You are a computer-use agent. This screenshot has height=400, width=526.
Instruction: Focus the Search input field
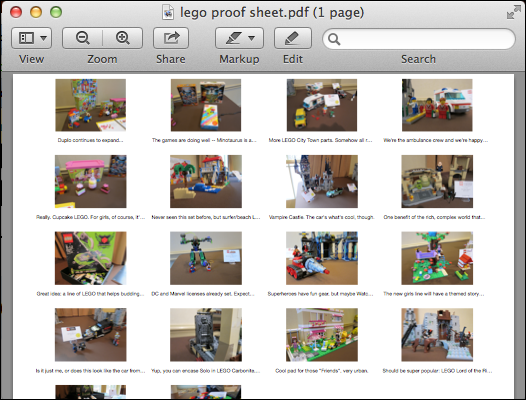(419, 39)
